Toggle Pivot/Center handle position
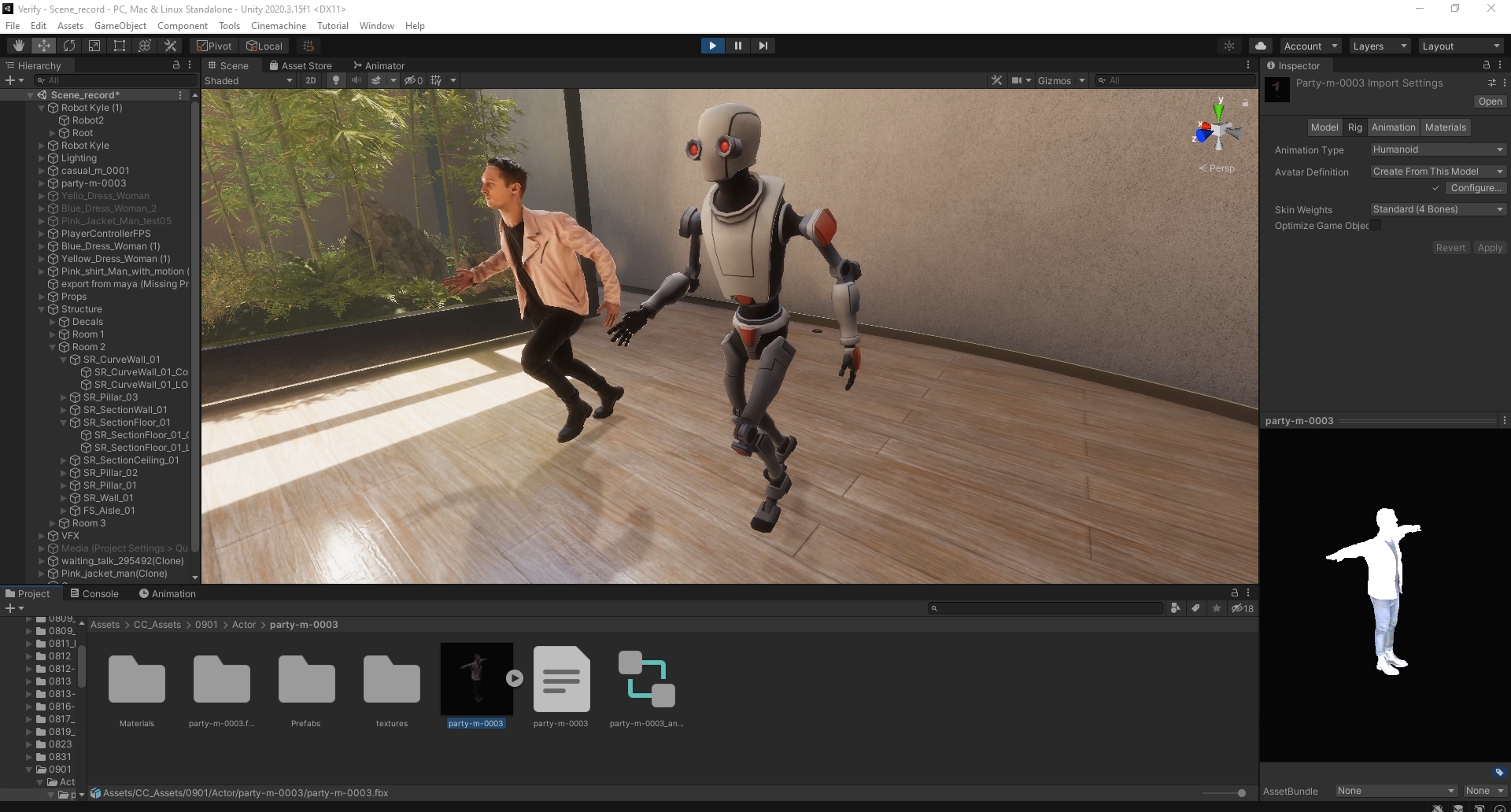1511x812 pixels. click(214, 46)
